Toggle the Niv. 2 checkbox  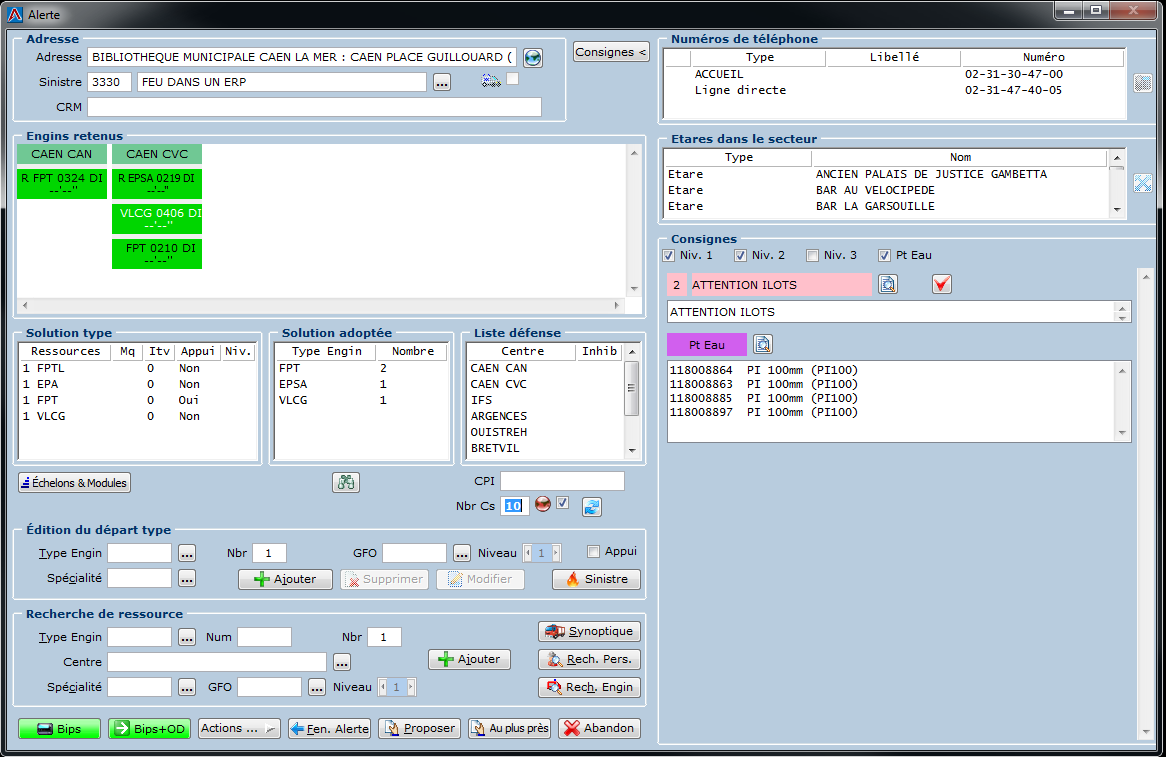[x=741, y=256]
